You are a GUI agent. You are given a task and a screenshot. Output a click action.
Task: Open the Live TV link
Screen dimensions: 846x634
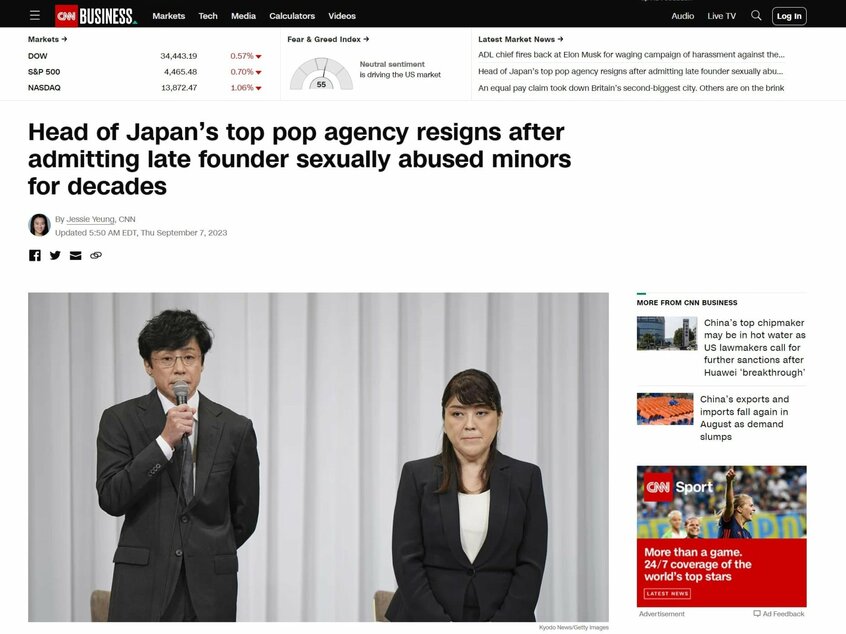pyautogui.click(x=721, y=16)
